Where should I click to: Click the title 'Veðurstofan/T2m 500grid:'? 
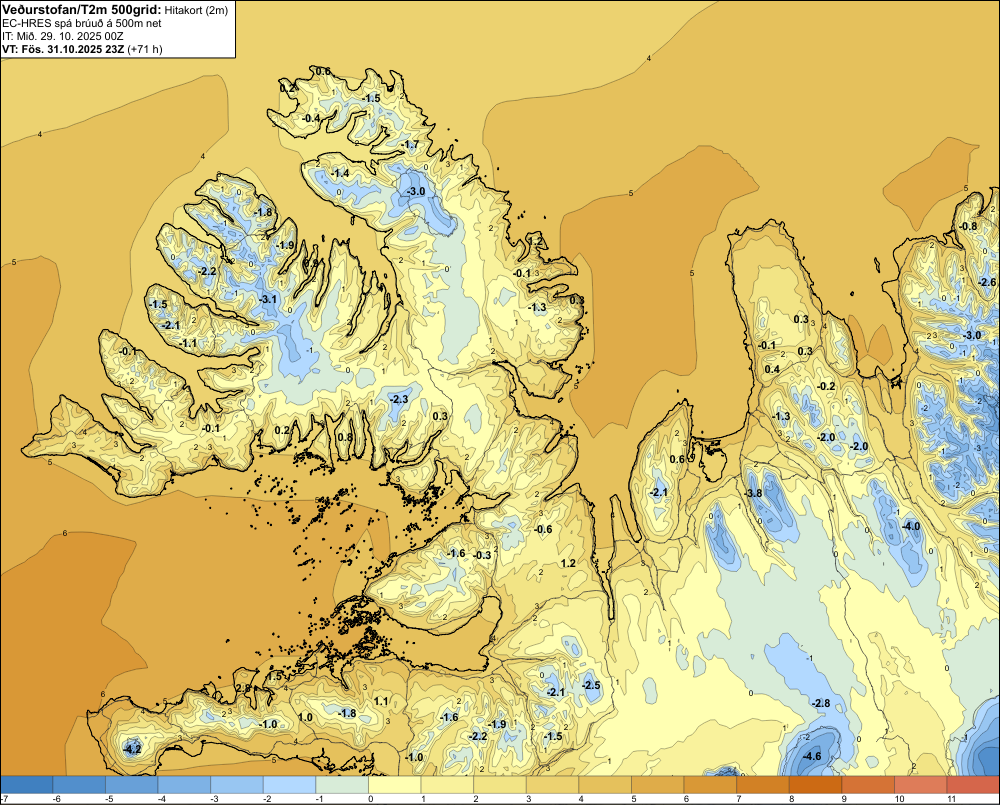tap(81, 9)
